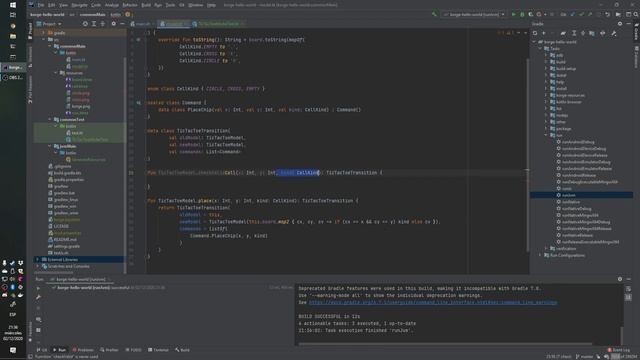Expand Scratches and Consoles node

tap(38, 266)
